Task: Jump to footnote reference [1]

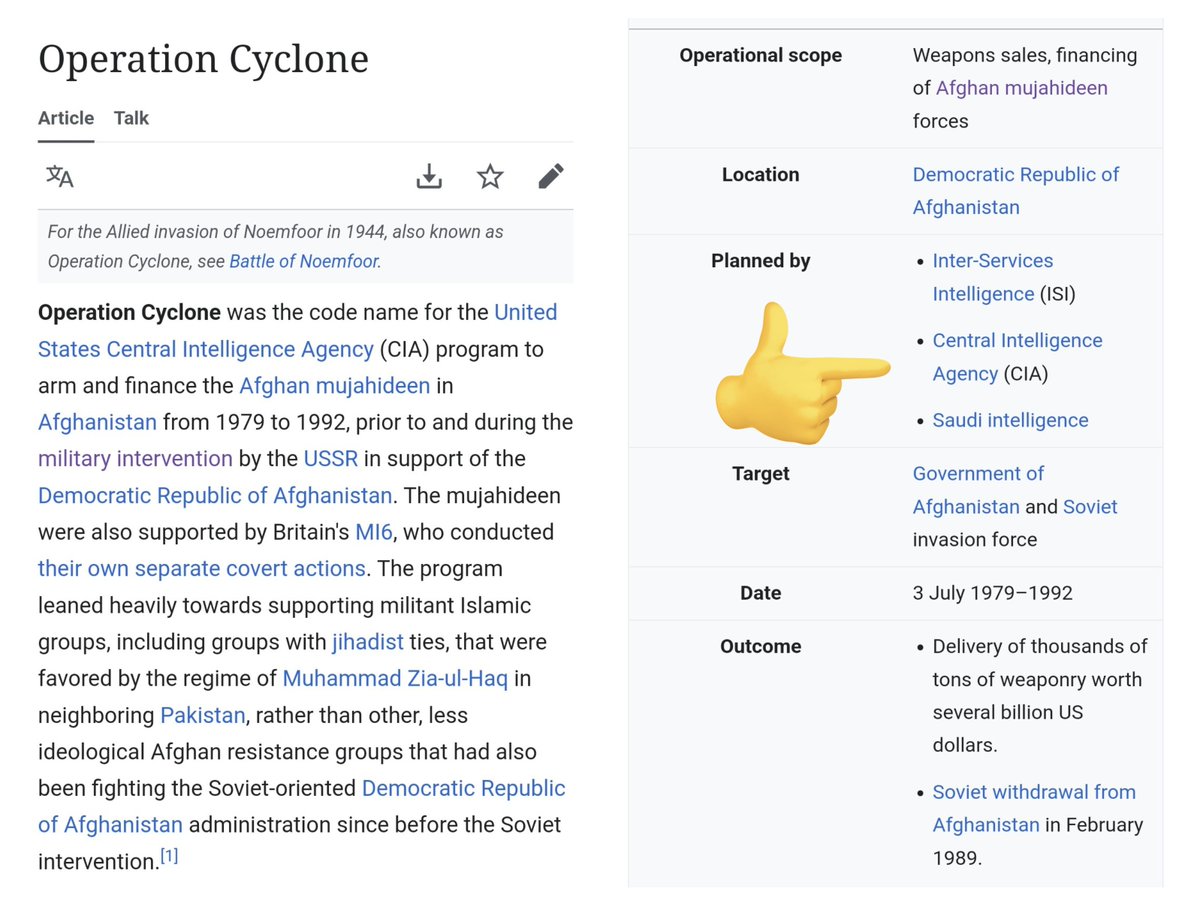Action: point(169,856)
